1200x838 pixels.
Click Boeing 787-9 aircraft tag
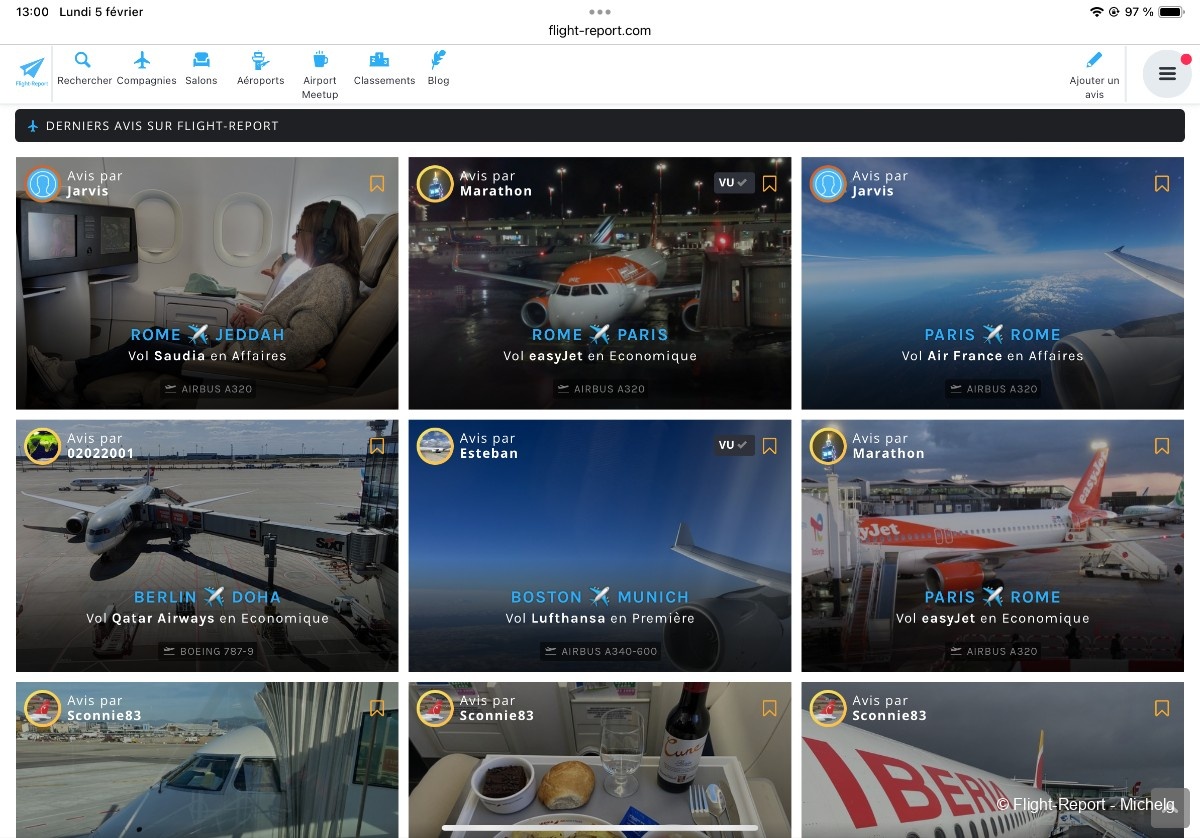(x=207, y=651)
